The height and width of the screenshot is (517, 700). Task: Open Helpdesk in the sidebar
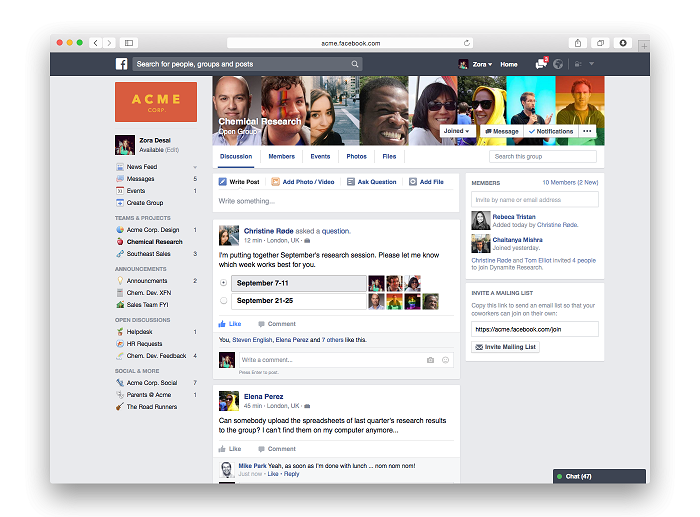[139, 331]
